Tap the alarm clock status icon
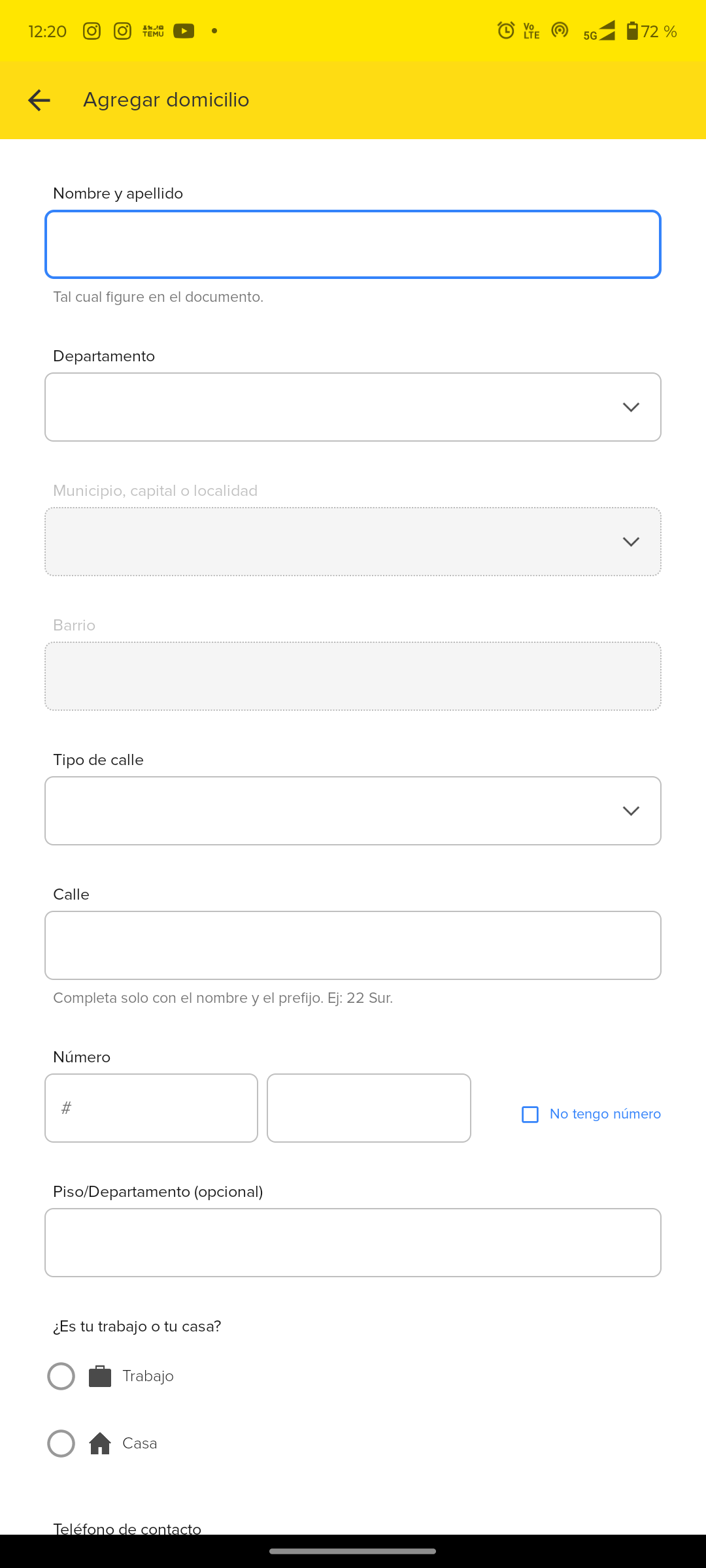This screenshot has width=706, height=1568. (505, 31)
